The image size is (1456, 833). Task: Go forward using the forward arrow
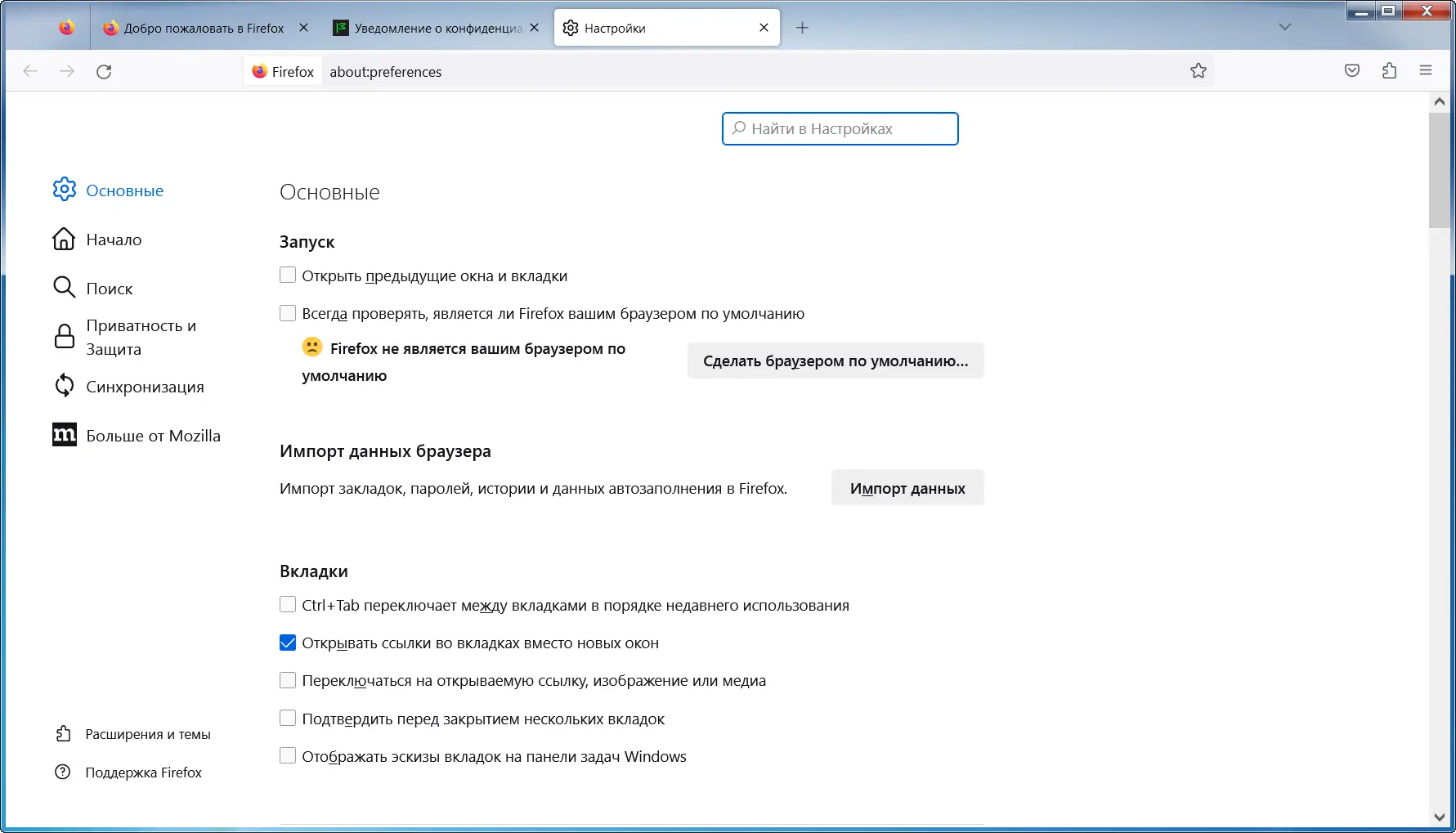click(67, 71)
